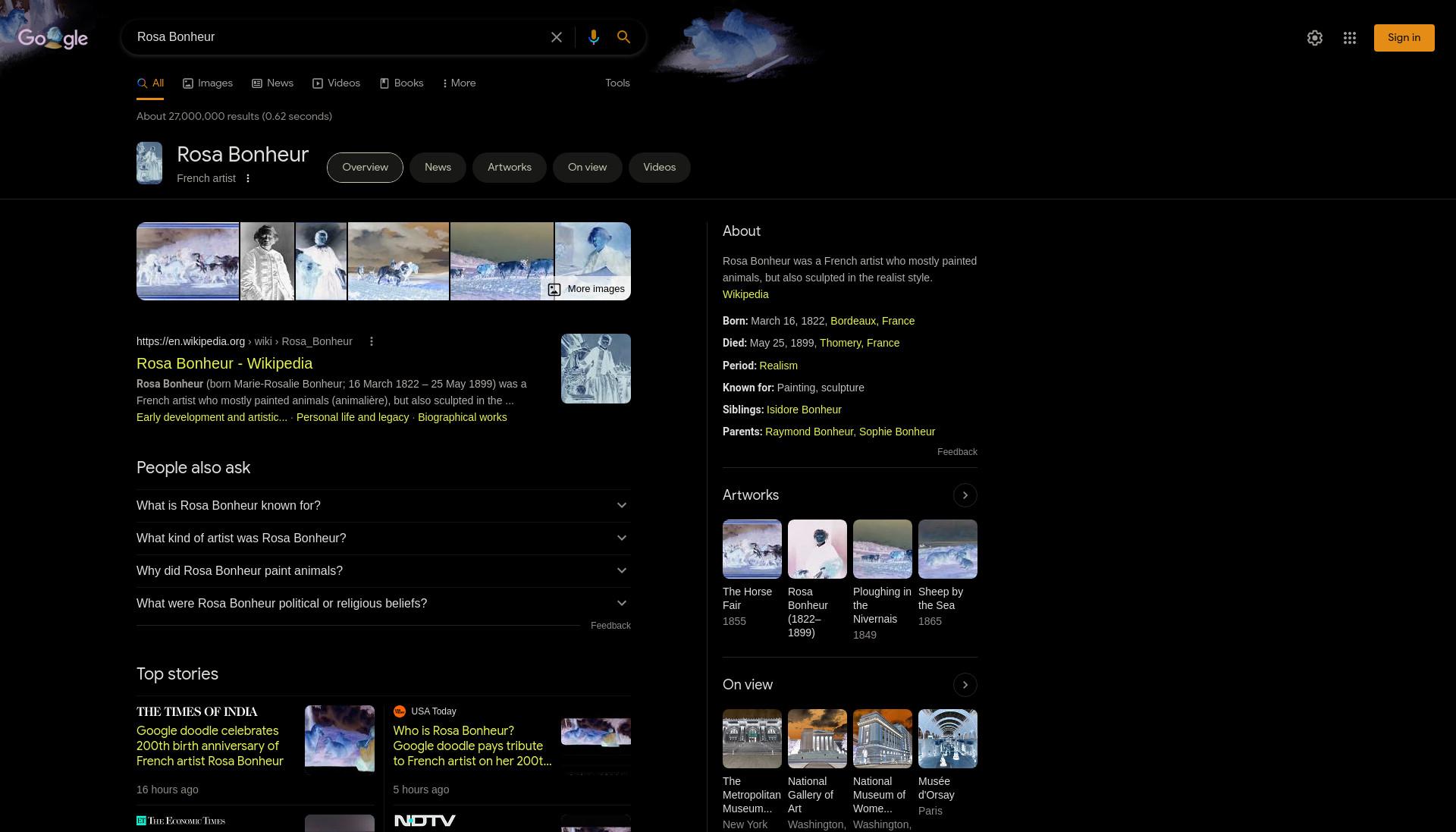The width and height of the screenshot is (1456, 832).
Task: Open Thomery, France death place link
Action: [x=860, y=343]
